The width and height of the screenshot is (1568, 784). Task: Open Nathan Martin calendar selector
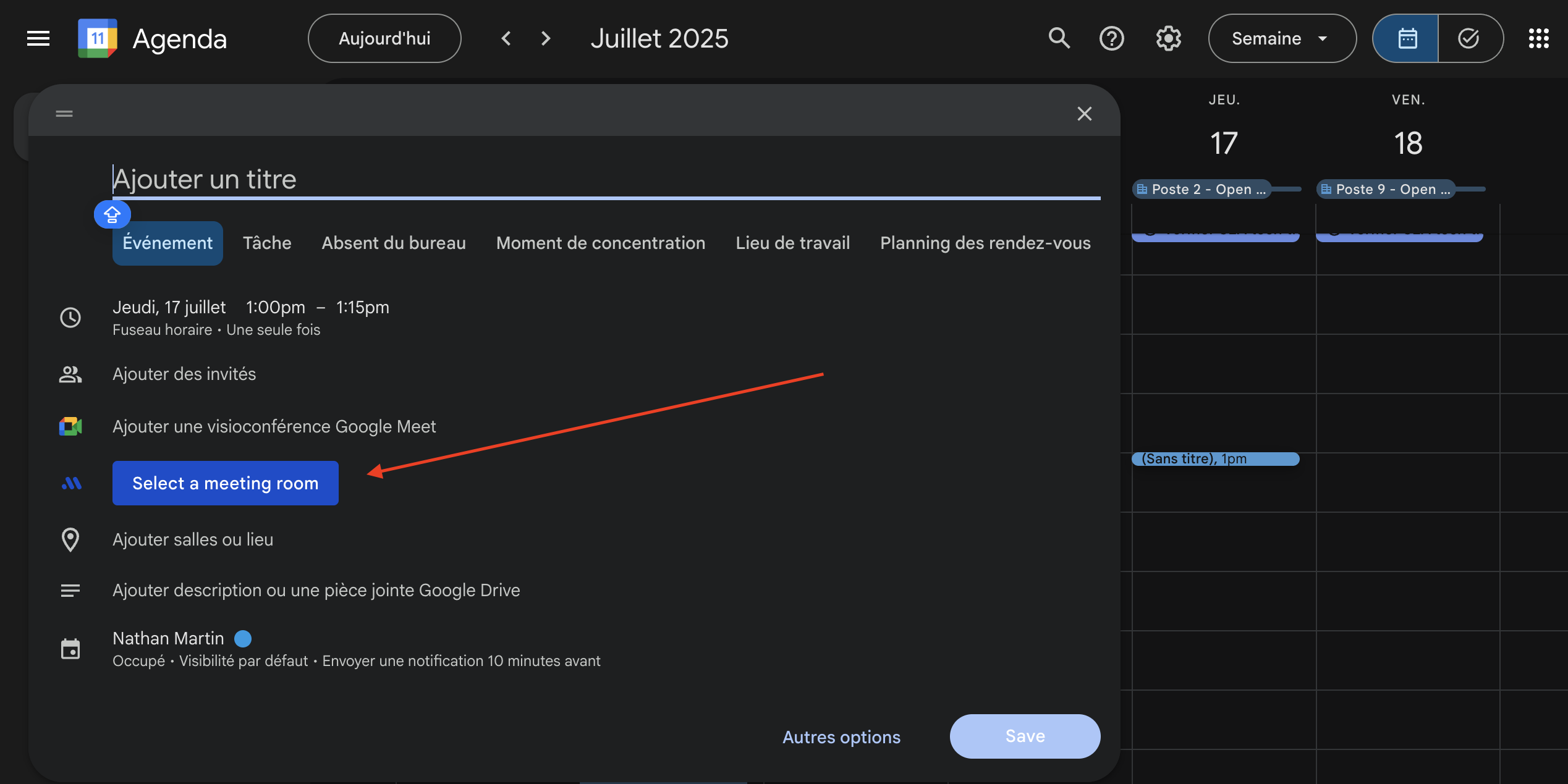pos(169,638)
